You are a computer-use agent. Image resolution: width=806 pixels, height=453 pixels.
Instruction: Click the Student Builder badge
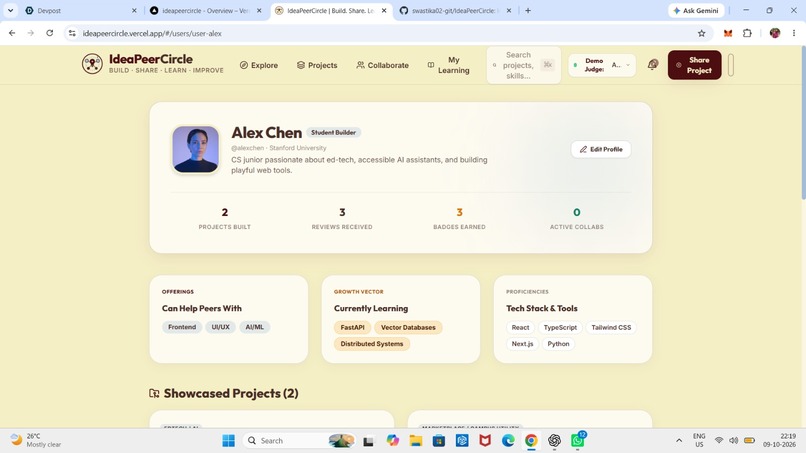(333, 133)
